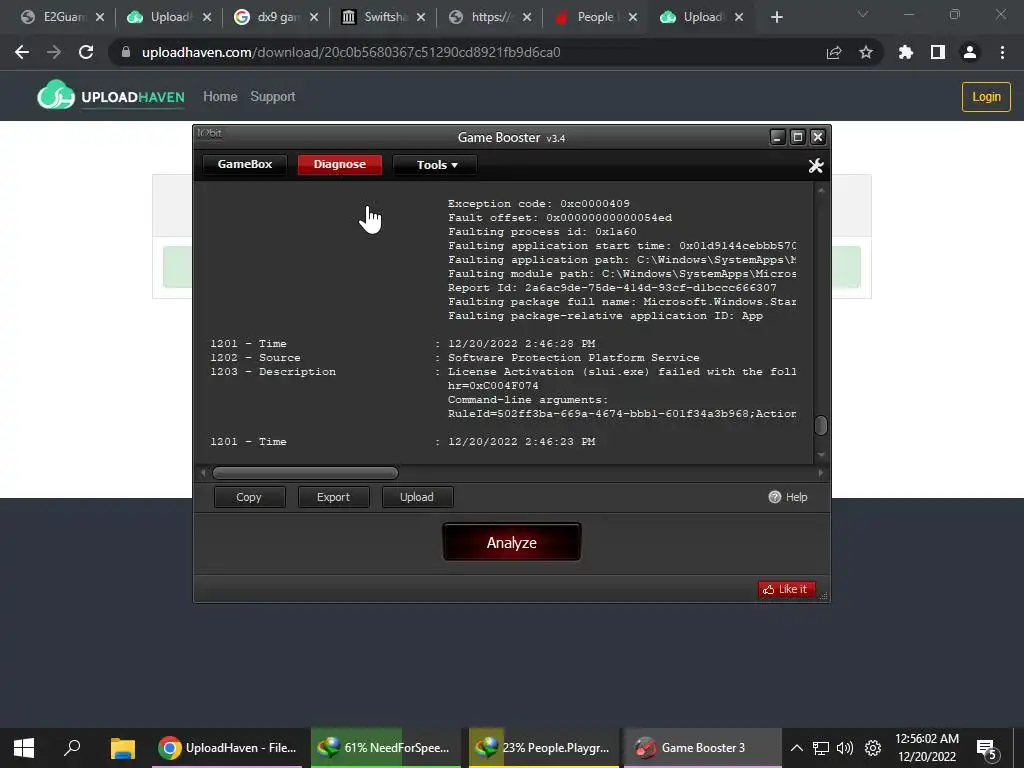This screenshot has width=1024, height=768.
Task: Click the Exception code 0xc0000409 line
Action: pos(539,204)
